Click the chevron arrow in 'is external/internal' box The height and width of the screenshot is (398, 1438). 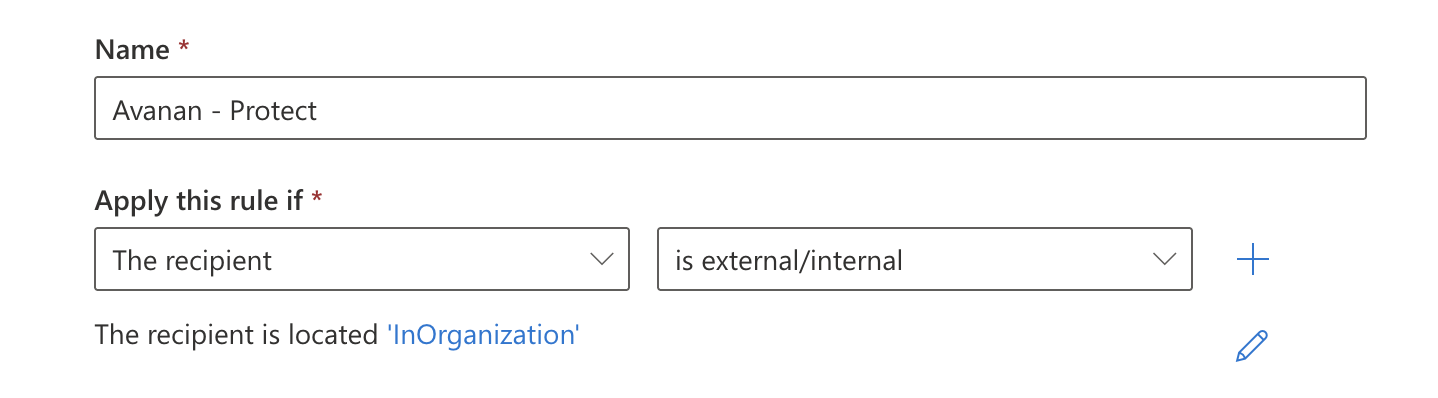[x=1164, y=260]
